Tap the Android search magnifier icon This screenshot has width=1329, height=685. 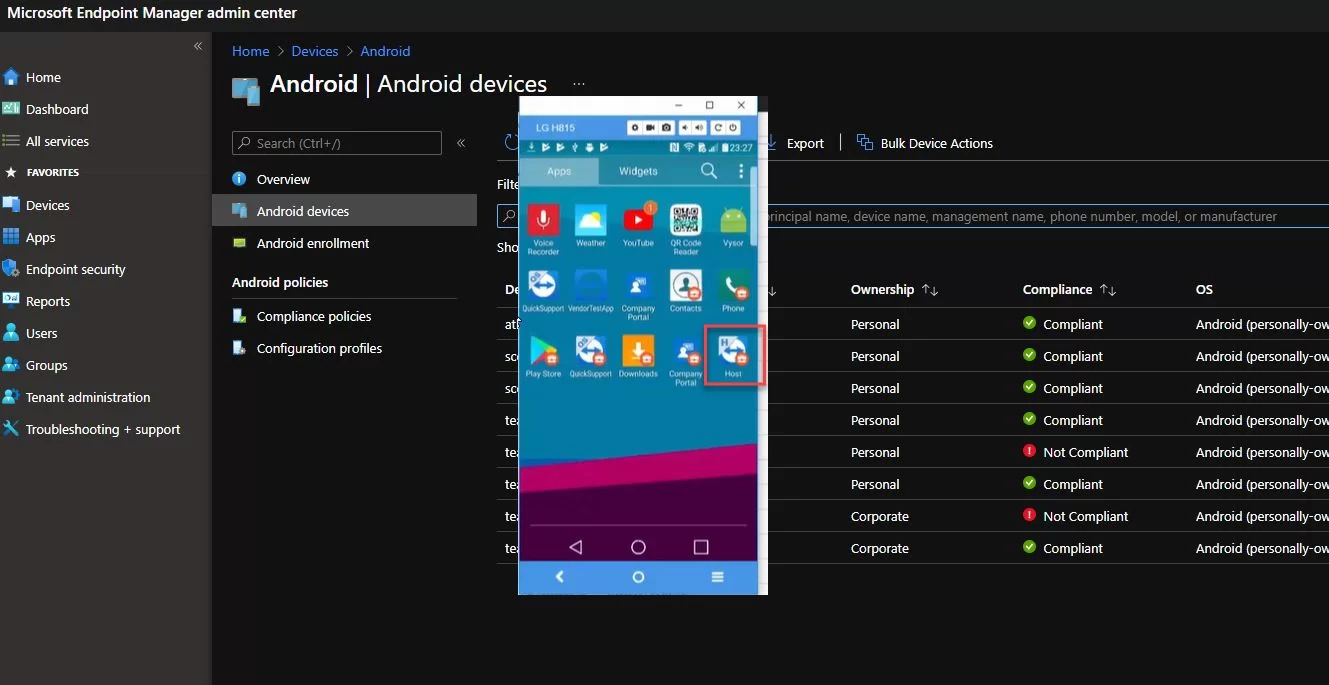point(709,171)
